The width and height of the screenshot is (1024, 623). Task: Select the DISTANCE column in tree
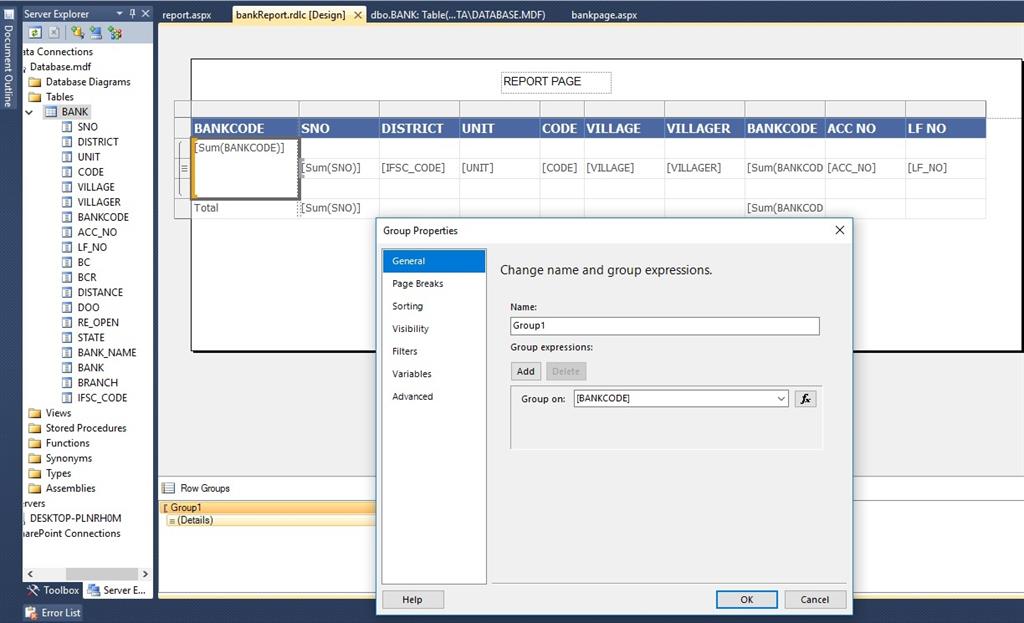point(100,293)
